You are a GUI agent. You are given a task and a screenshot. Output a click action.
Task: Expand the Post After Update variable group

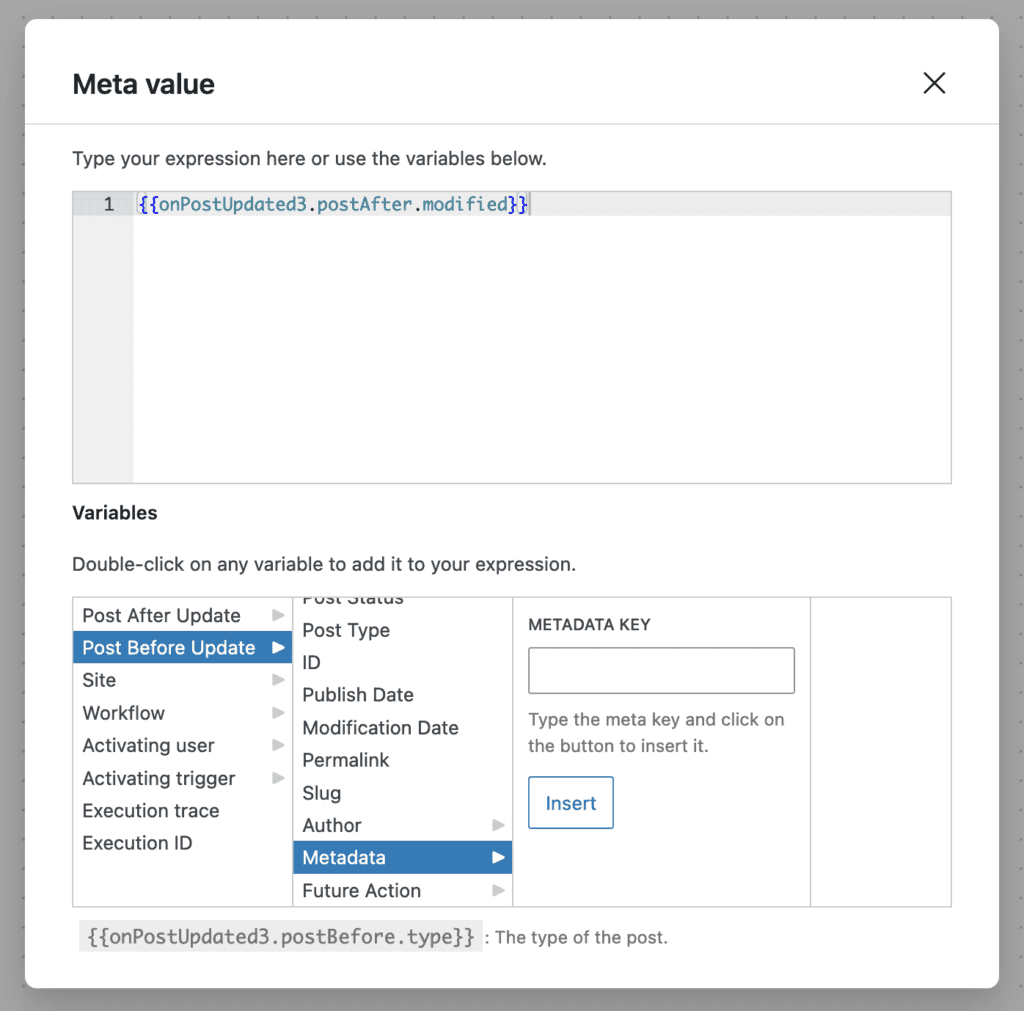[x=278, y=615]
